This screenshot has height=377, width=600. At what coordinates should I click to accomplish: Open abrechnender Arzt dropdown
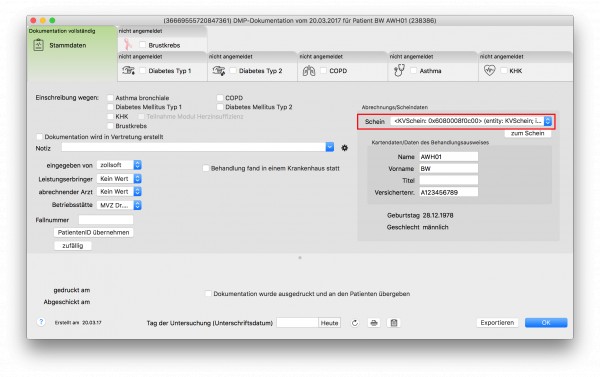coord(119,191)
